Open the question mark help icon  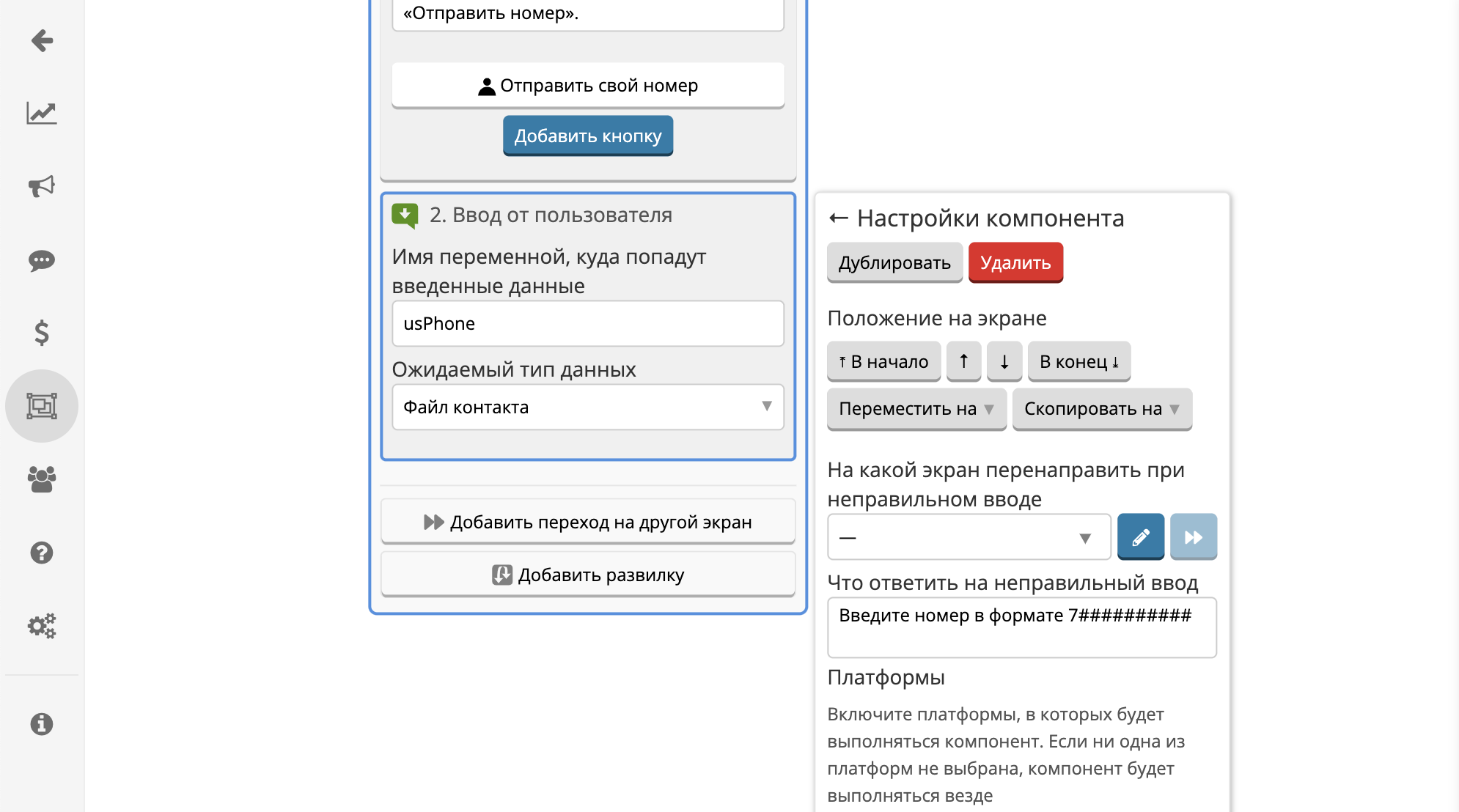coord(42,553)
